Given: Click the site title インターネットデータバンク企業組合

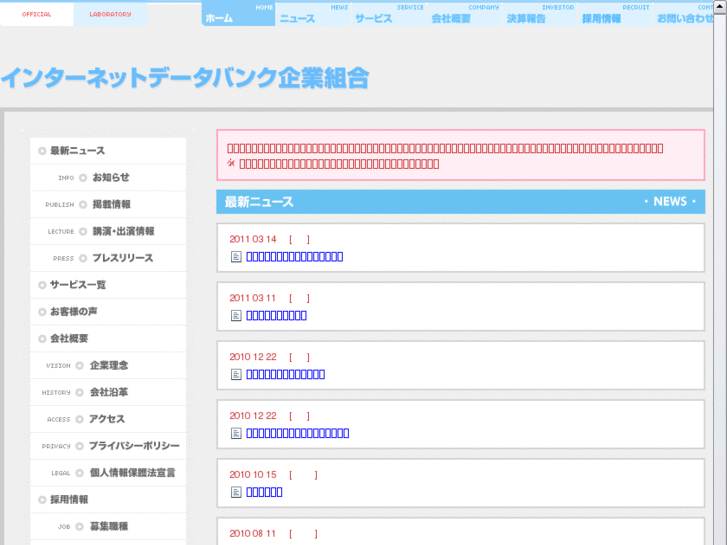Looking at the screenshot, I should tap(185, 77).
